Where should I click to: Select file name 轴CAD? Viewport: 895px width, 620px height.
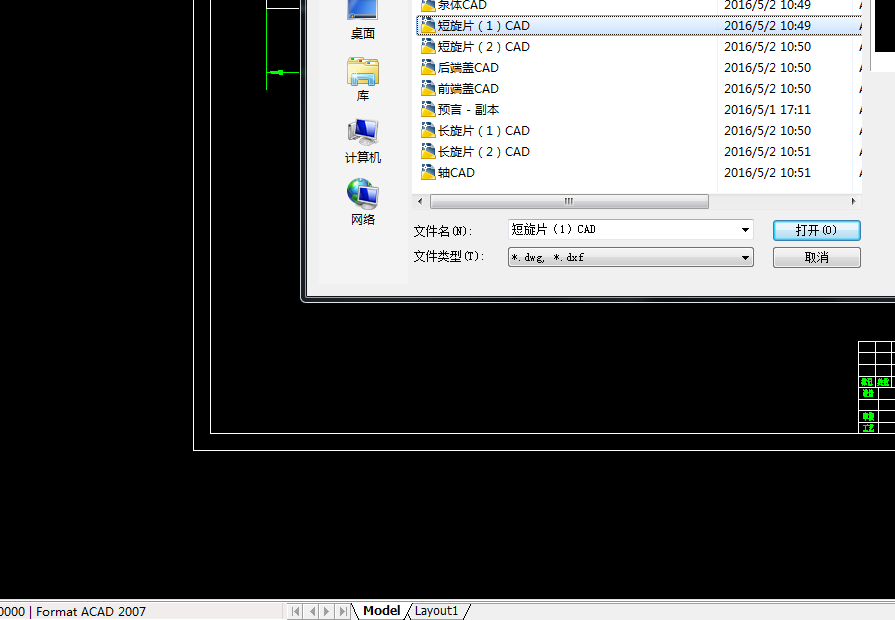(456, 173)
